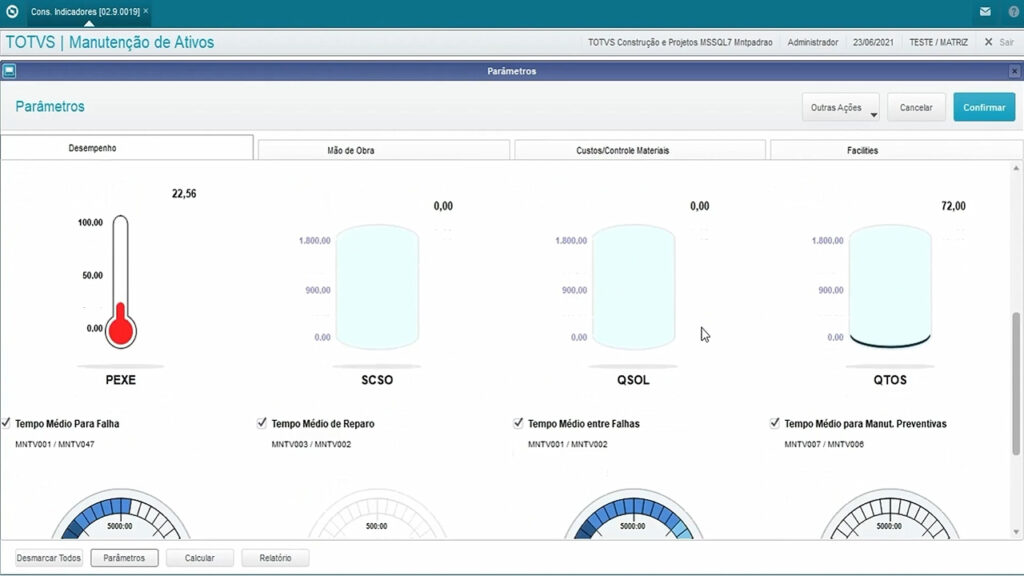Click the Manut. Preventivas dial gauge
Screen dimensions: 1024x576
pyautogui.click(x=889, y=514)
